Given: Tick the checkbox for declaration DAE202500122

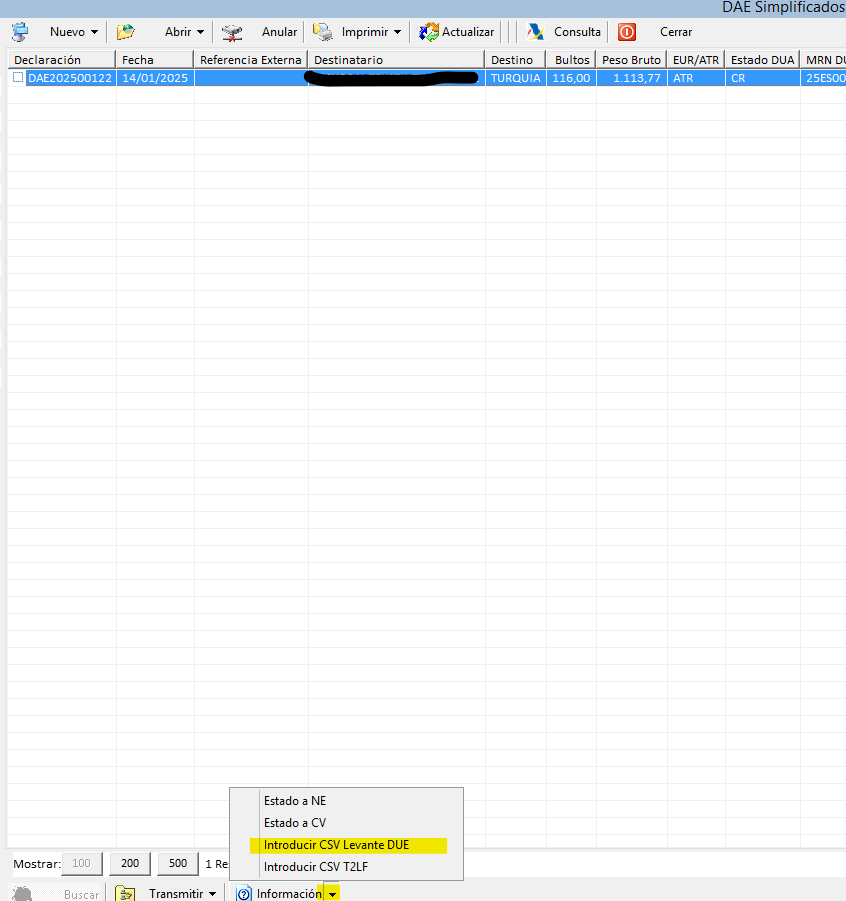Looking at the screenshot, I should [x=18, y=77].
